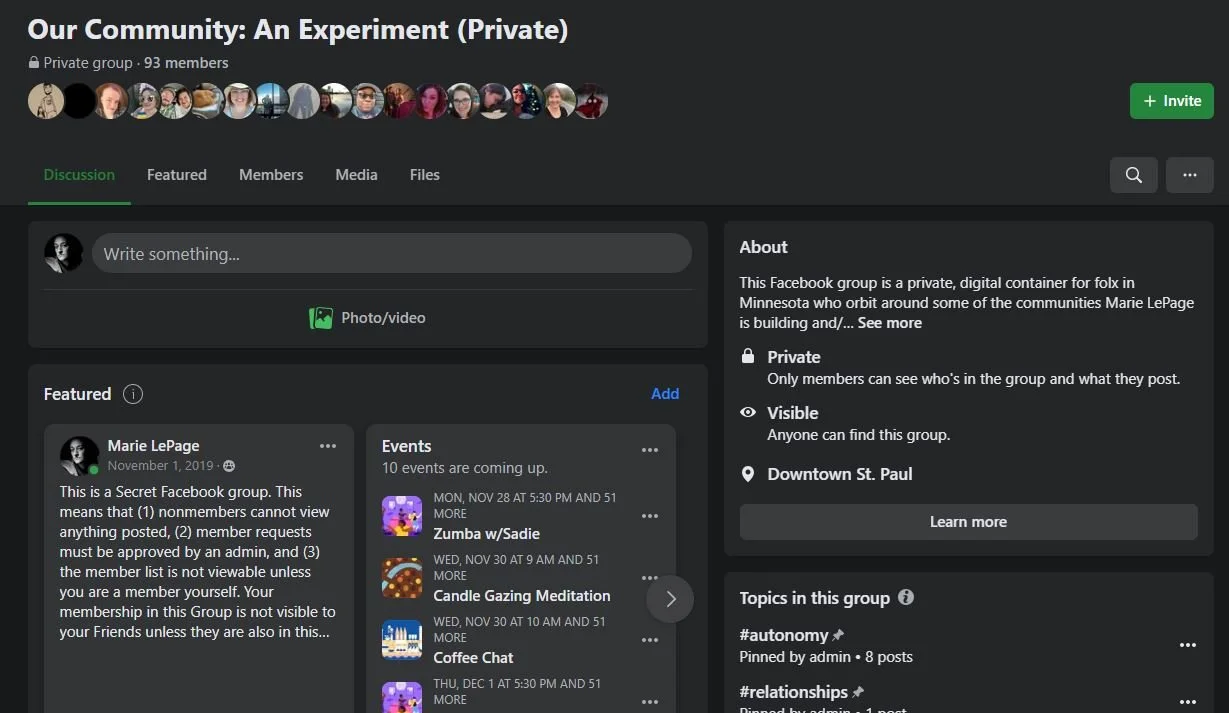Viewport: 1229px width, 713px height.
Task: Click the post audience icon next to November 1, 2019
Action: [x=229, y=466]
